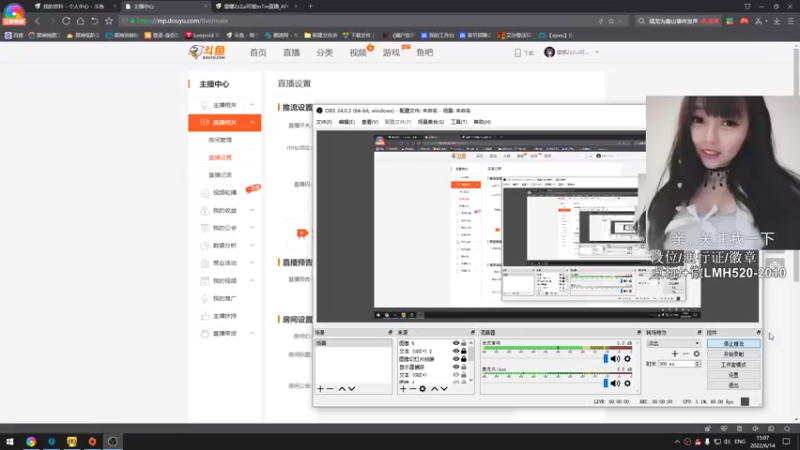800x450 pixels.
Task: Toggle visibility eye for 文本 (GDI+) source
Action: click(x=456, y=374)
